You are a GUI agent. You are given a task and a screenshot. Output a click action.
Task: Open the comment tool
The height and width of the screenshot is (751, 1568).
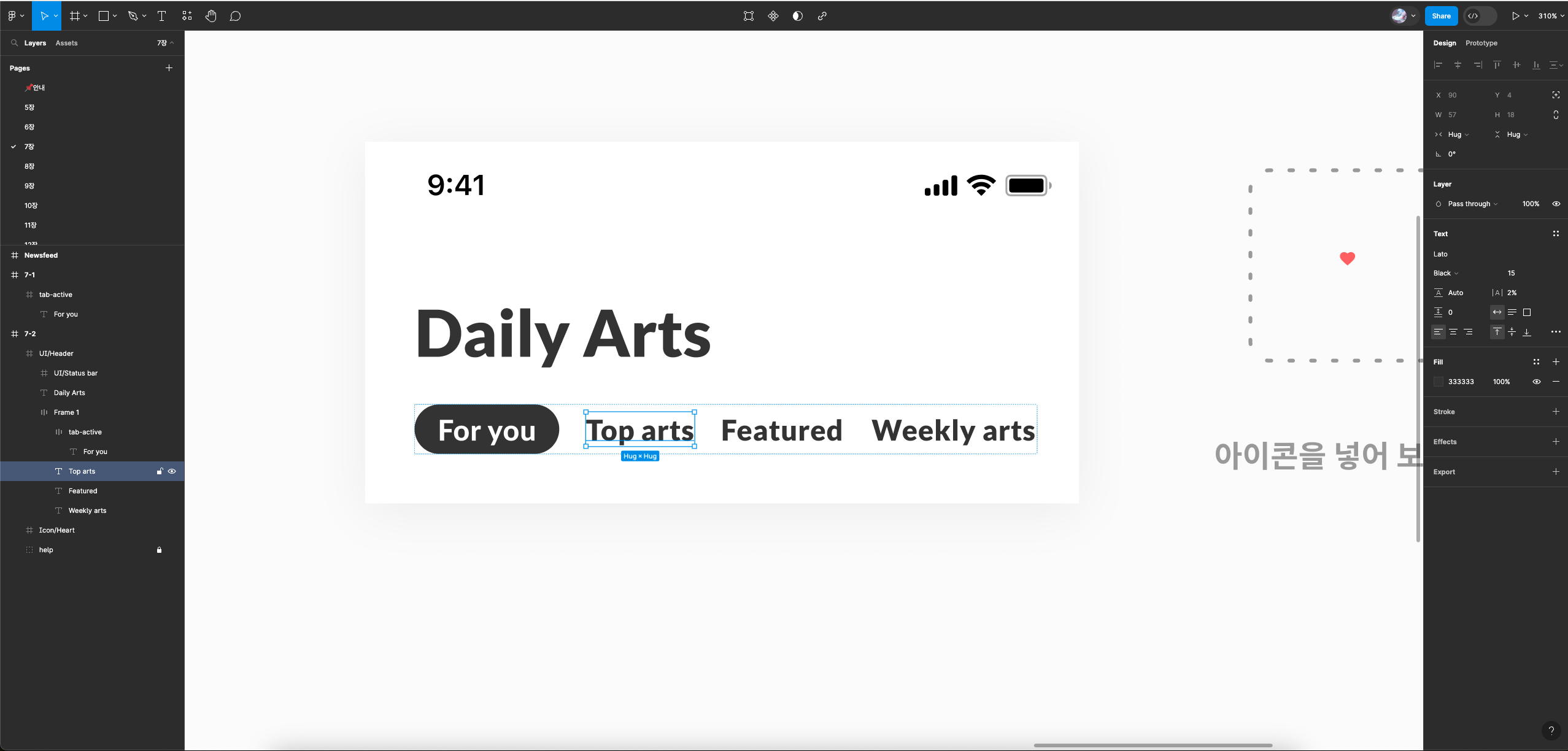(235, 16)
